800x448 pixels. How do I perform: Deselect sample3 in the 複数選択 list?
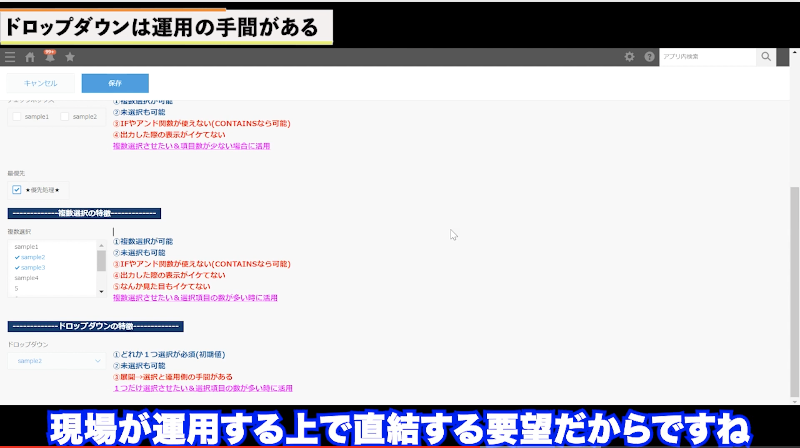click(x=33, y=267)
